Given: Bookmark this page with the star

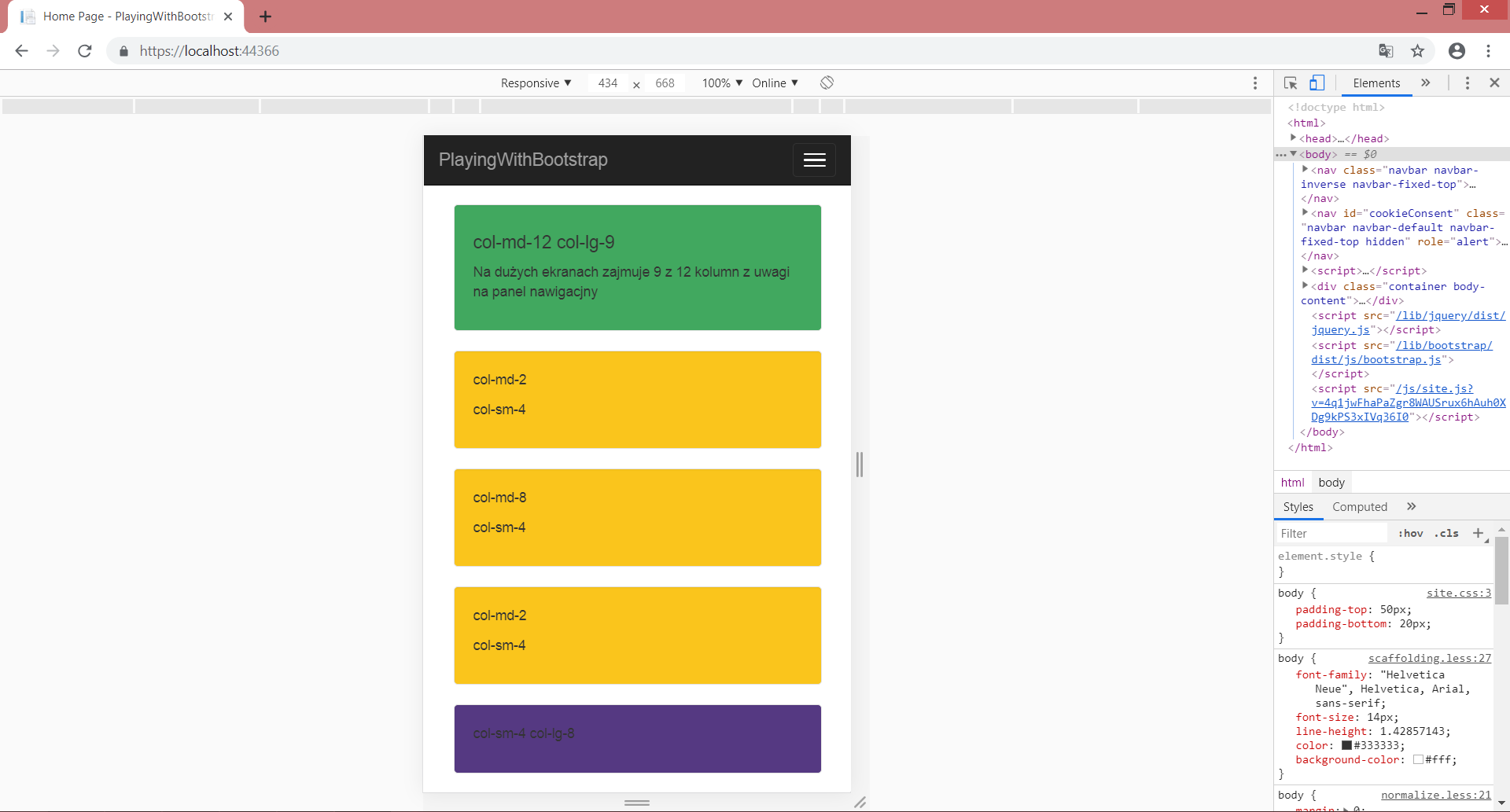Looking at the screenshot, I should click(1417, 51).
